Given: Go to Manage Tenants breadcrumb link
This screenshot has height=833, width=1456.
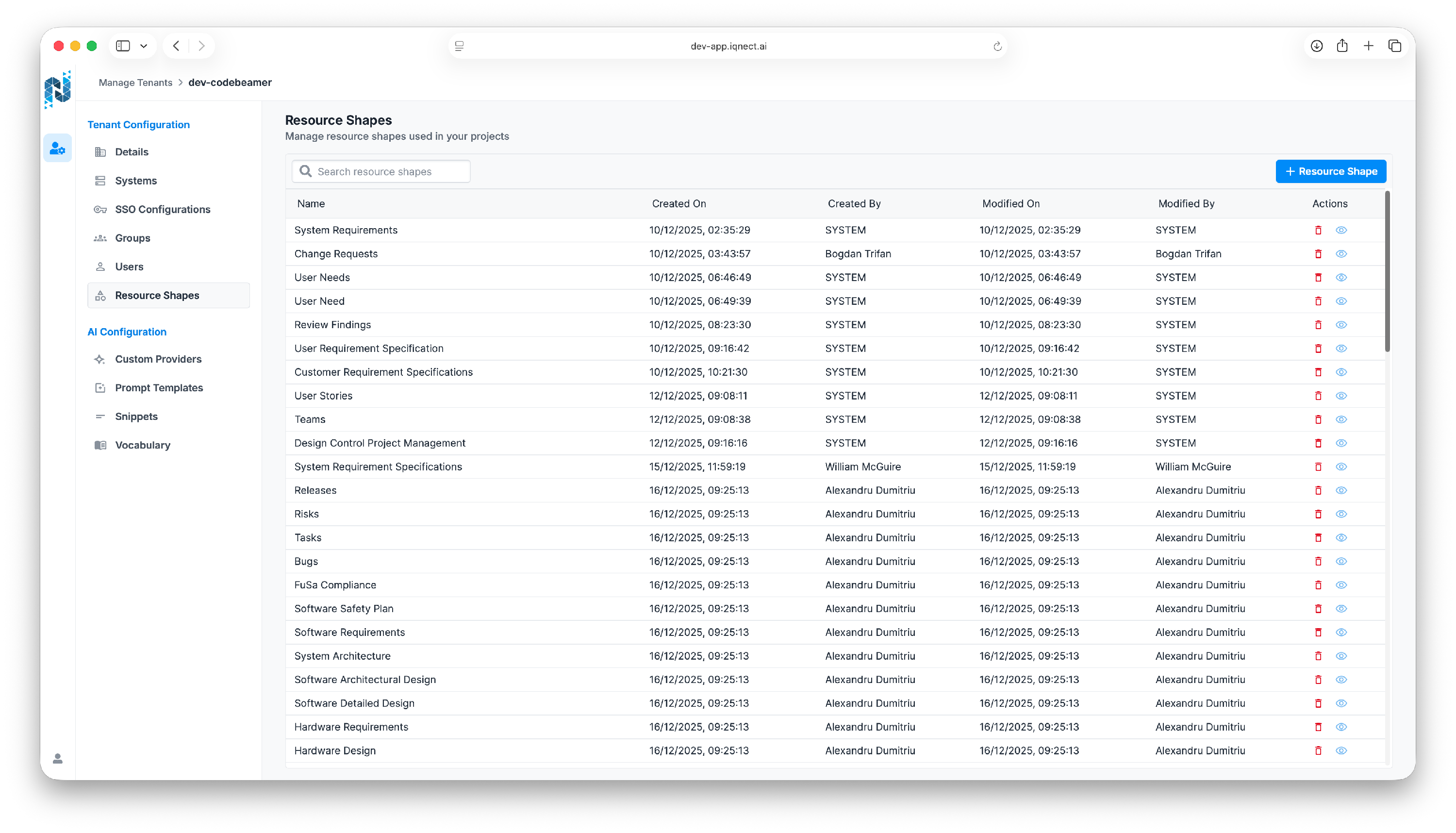Looking at the screenshot, I should [135, 83].
